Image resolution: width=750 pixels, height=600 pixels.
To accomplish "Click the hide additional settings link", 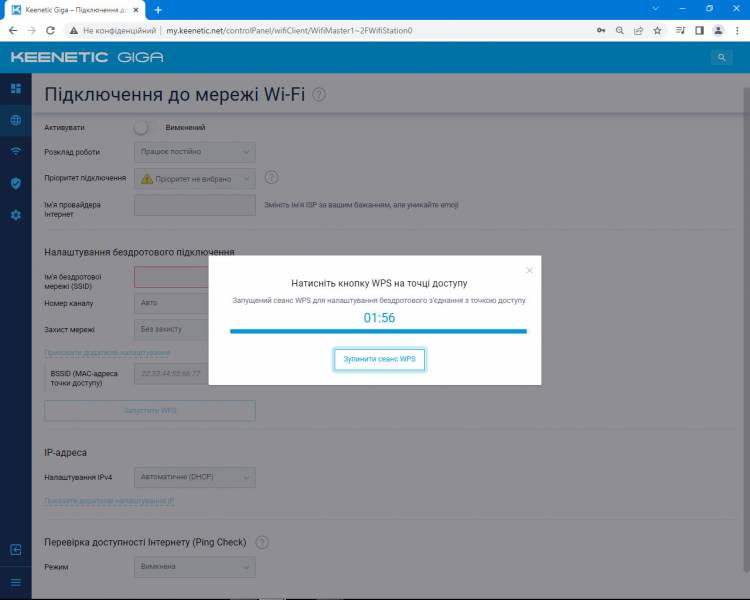I will click(x=107, y=353).
